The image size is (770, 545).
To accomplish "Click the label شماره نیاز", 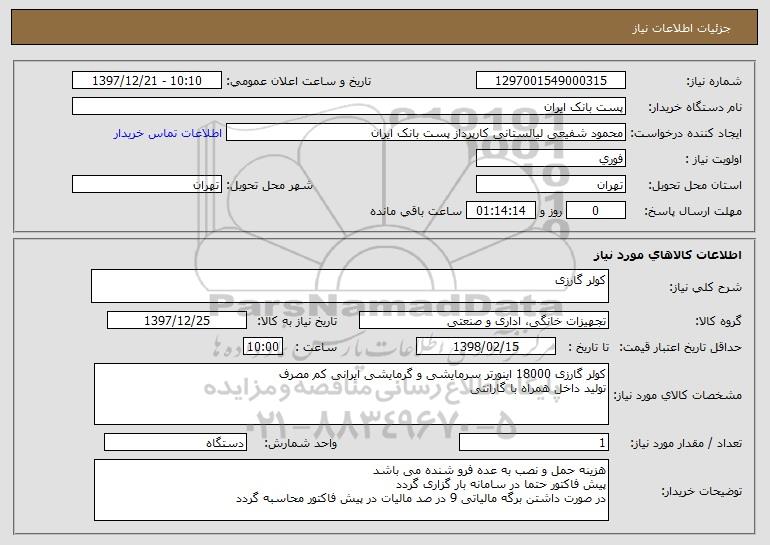I will (714, 81).
